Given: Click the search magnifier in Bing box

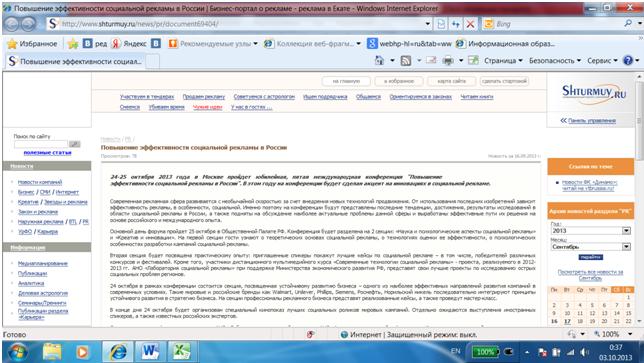Looking at the screenshot, I should pos(628,23).
